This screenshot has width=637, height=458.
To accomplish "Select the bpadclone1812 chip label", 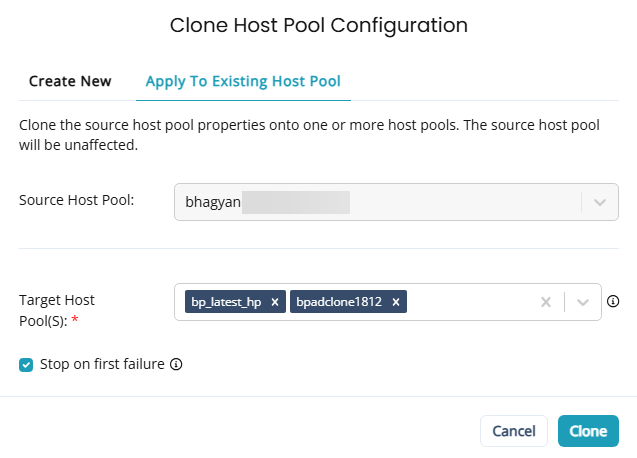I will click(339, 302).
